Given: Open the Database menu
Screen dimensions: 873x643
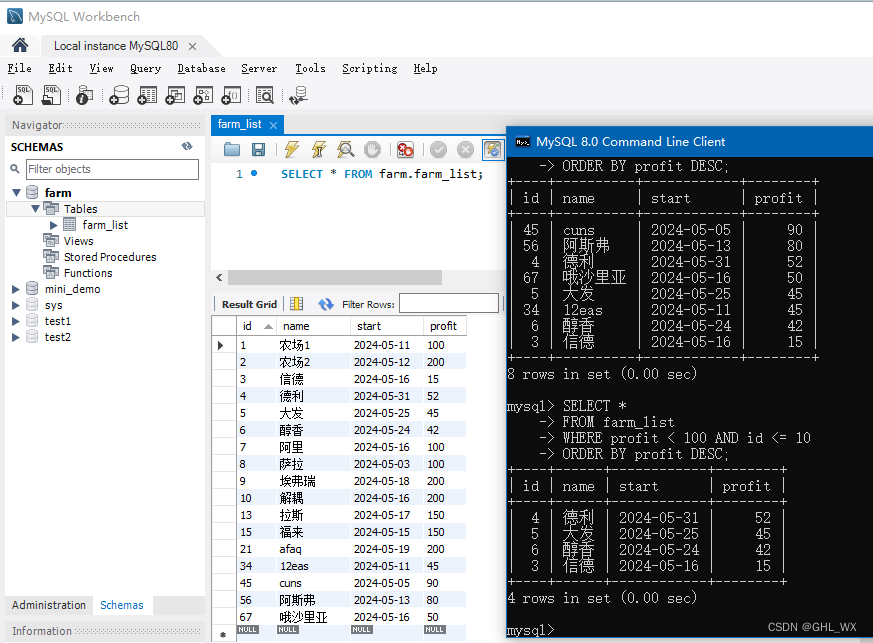Looking at the screenshot, I should click(202, 68).
